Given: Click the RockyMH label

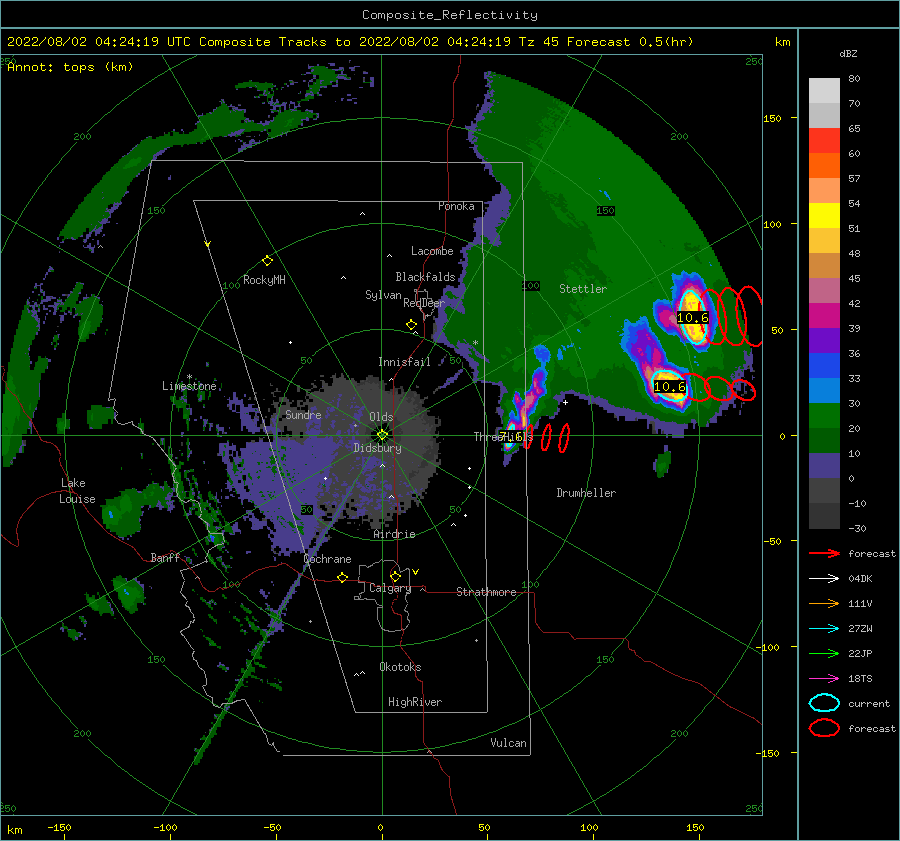Looking at the screenshot, I should point(264,280).
